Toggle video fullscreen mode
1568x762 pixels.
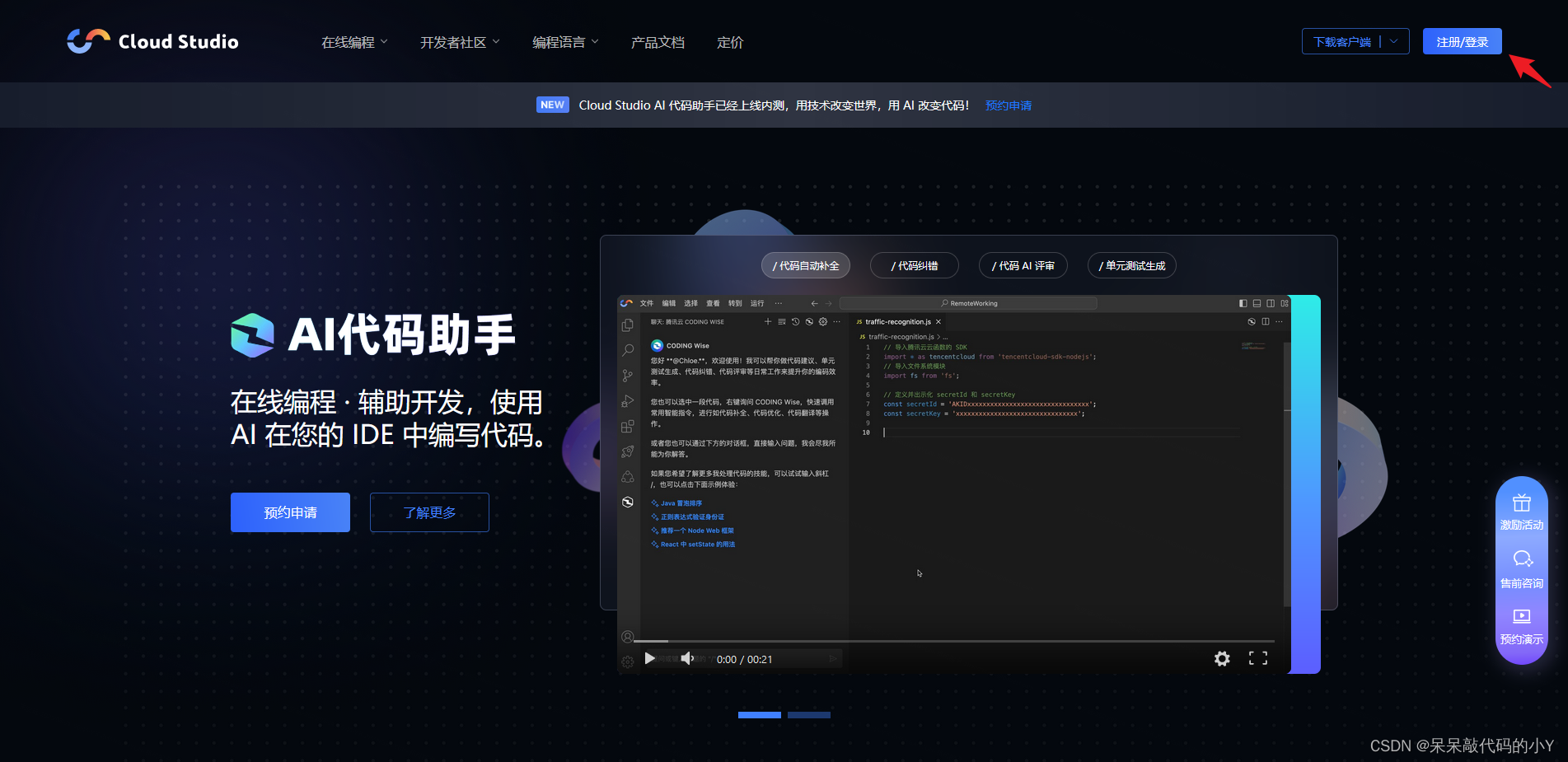coord(1258,658)
